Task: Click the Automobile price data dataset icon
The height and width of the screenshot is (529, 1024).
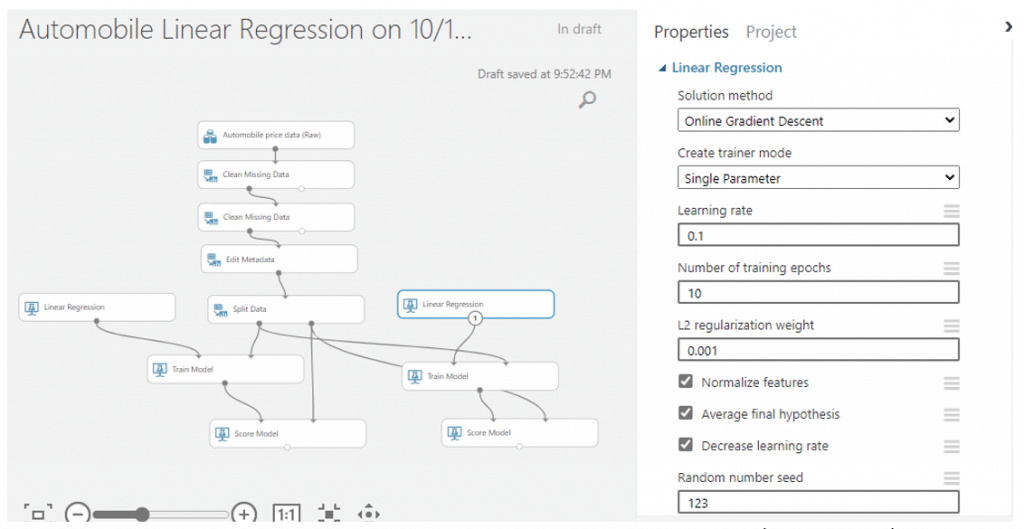Action: tap(210, 136)
